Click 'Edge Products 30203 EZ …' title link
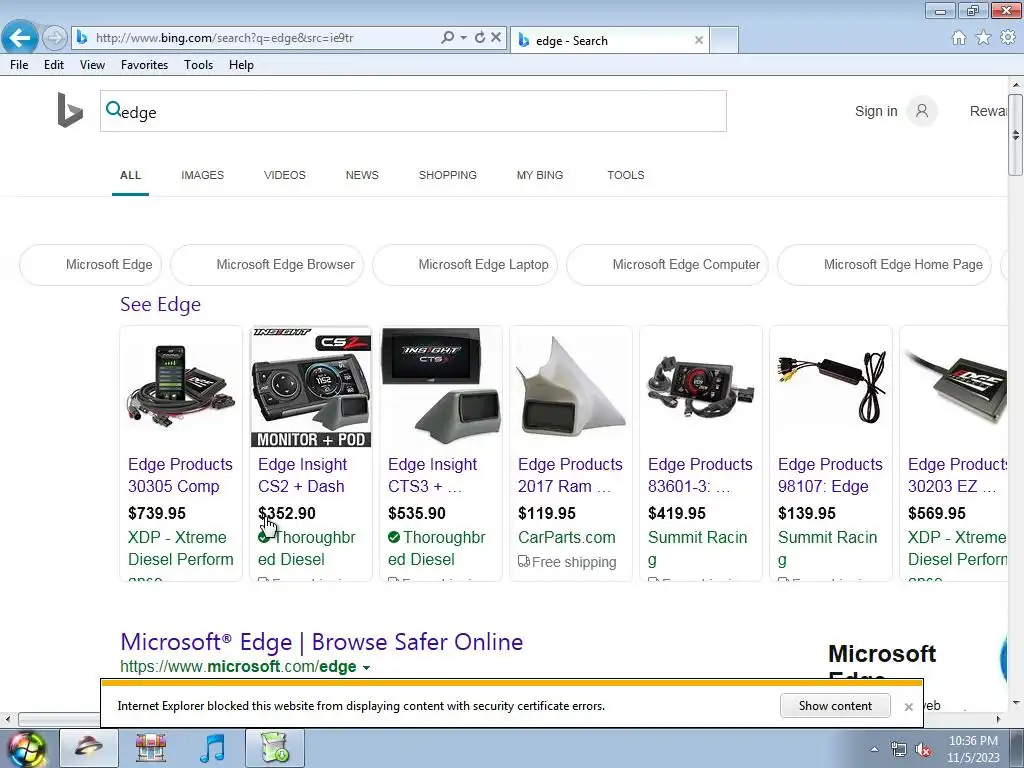This screenshot has width=1024, height=768. pyautogui.click(x=957, y=475)
